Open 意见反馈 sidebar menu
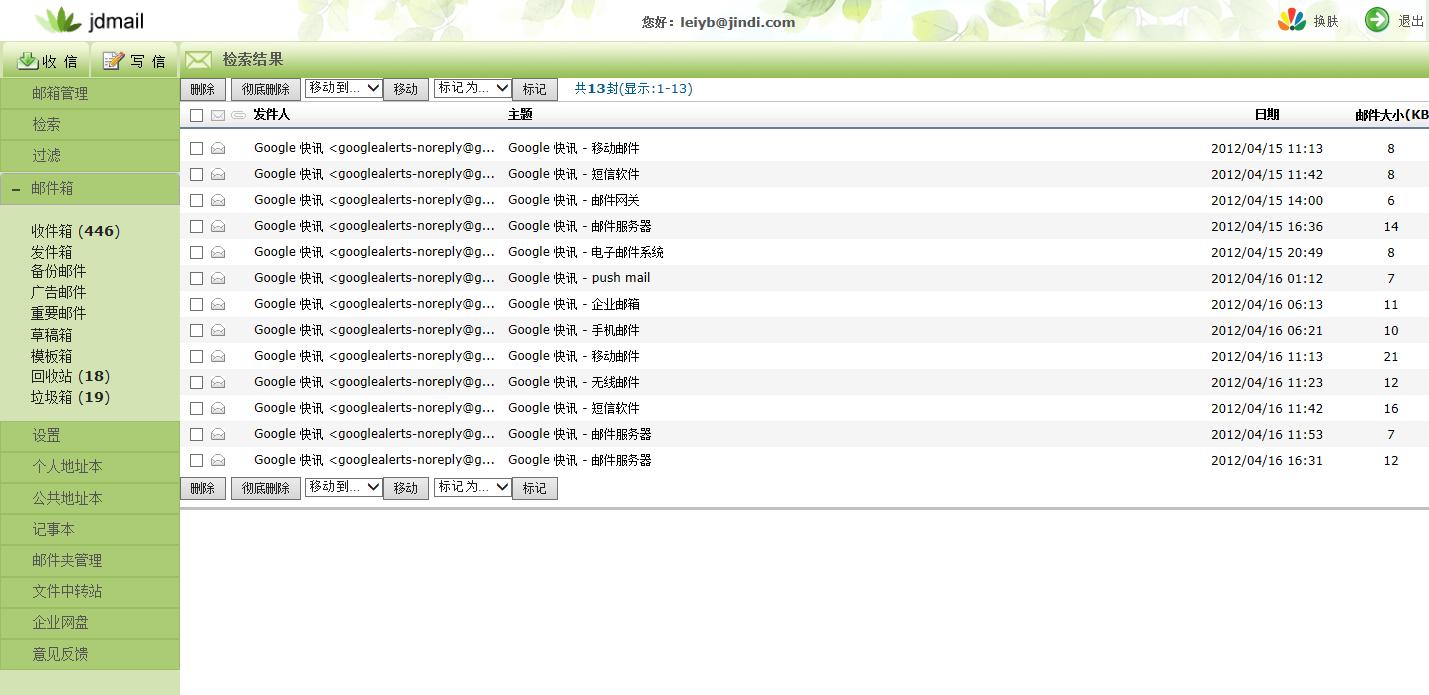The image size is (1429, 695). pos(90,654)
